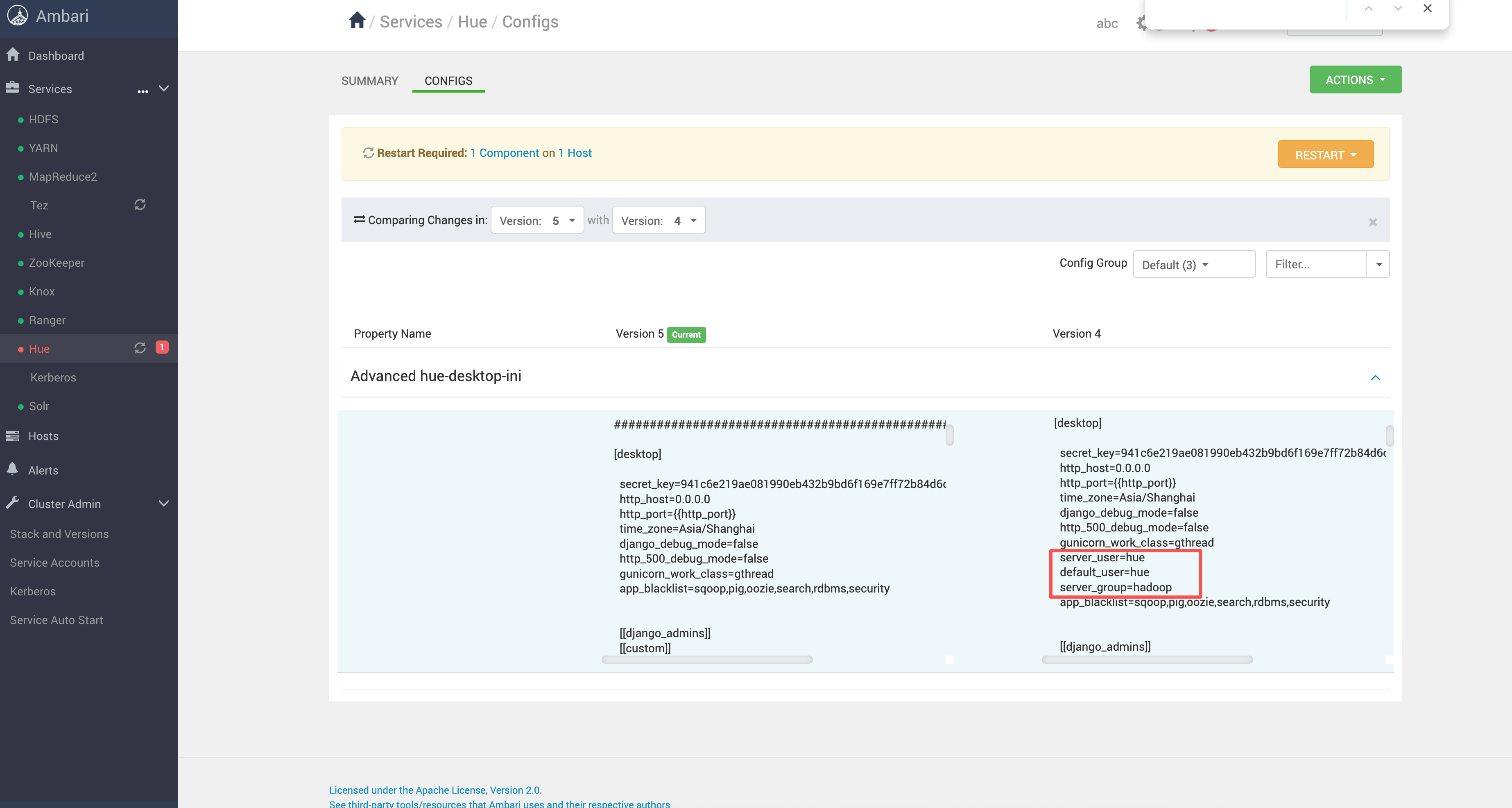
Task: Open the Kerberos item under Cluster Admin
Action: click(33, 591)
